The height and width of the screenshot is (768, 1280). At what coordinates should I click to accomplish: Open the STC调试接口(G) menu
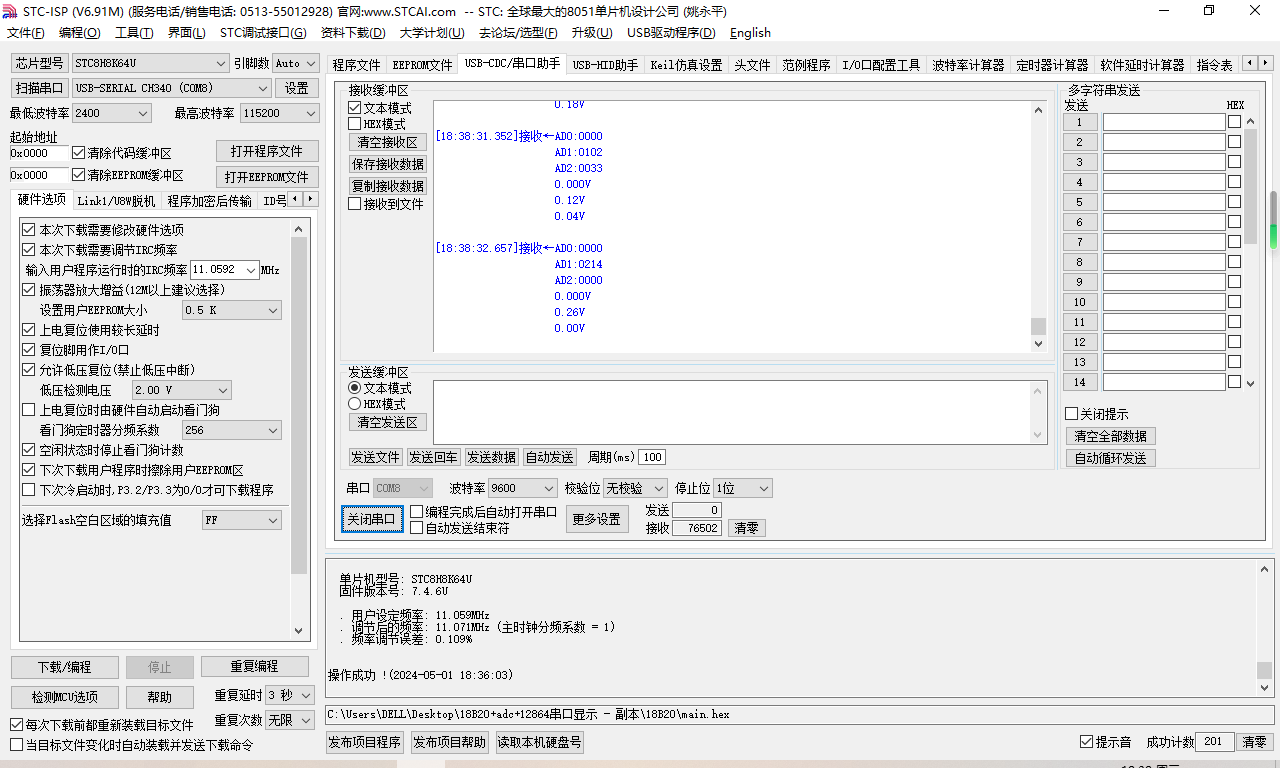click(x=263, y=33)
